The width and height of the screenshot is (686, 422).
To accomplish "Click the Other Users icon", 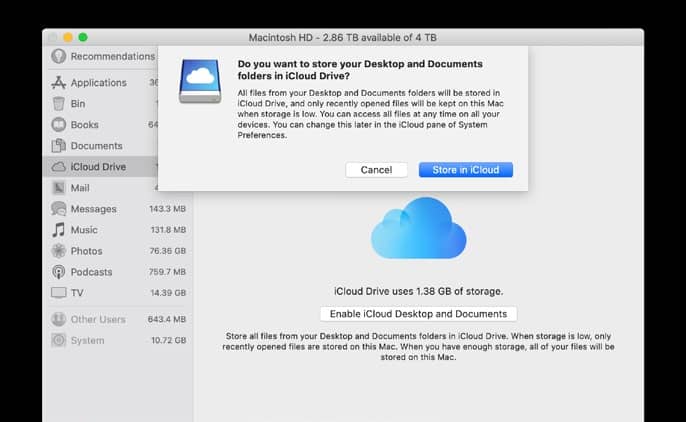I will pos(59,319).
